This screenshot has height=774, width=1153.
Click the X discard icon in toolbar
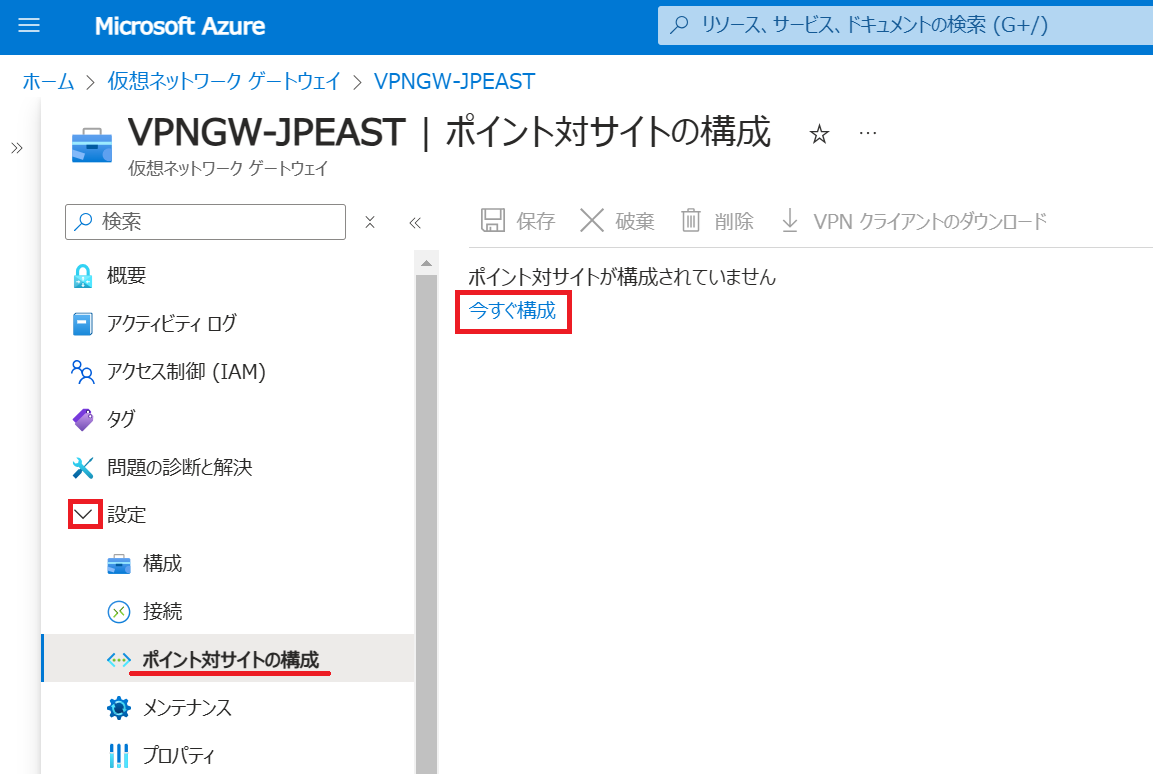click(592, 220)
